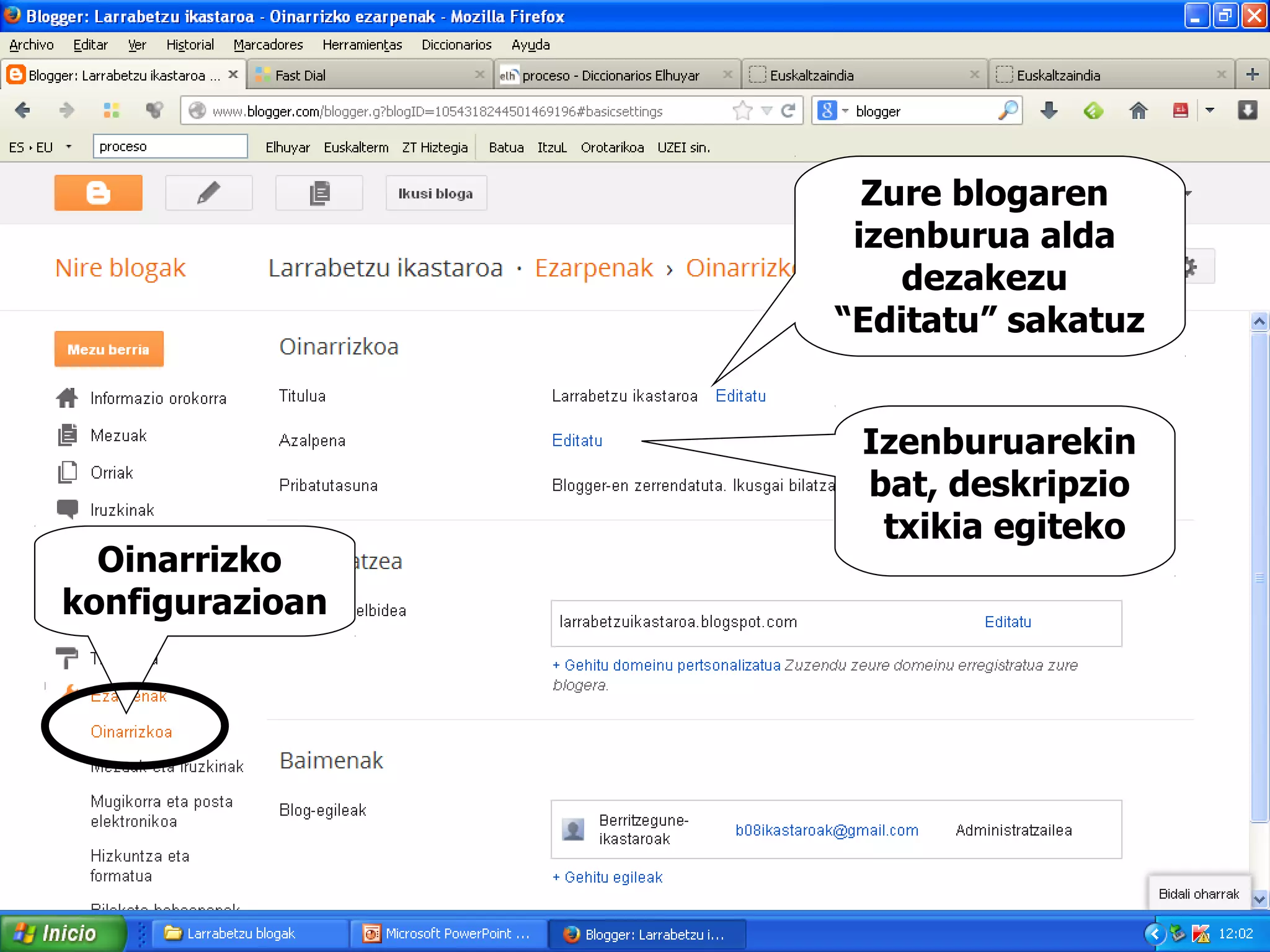1270x952 pixels.
Task: Click the red PDF toolbar icon
Action: coord(1180,111)
